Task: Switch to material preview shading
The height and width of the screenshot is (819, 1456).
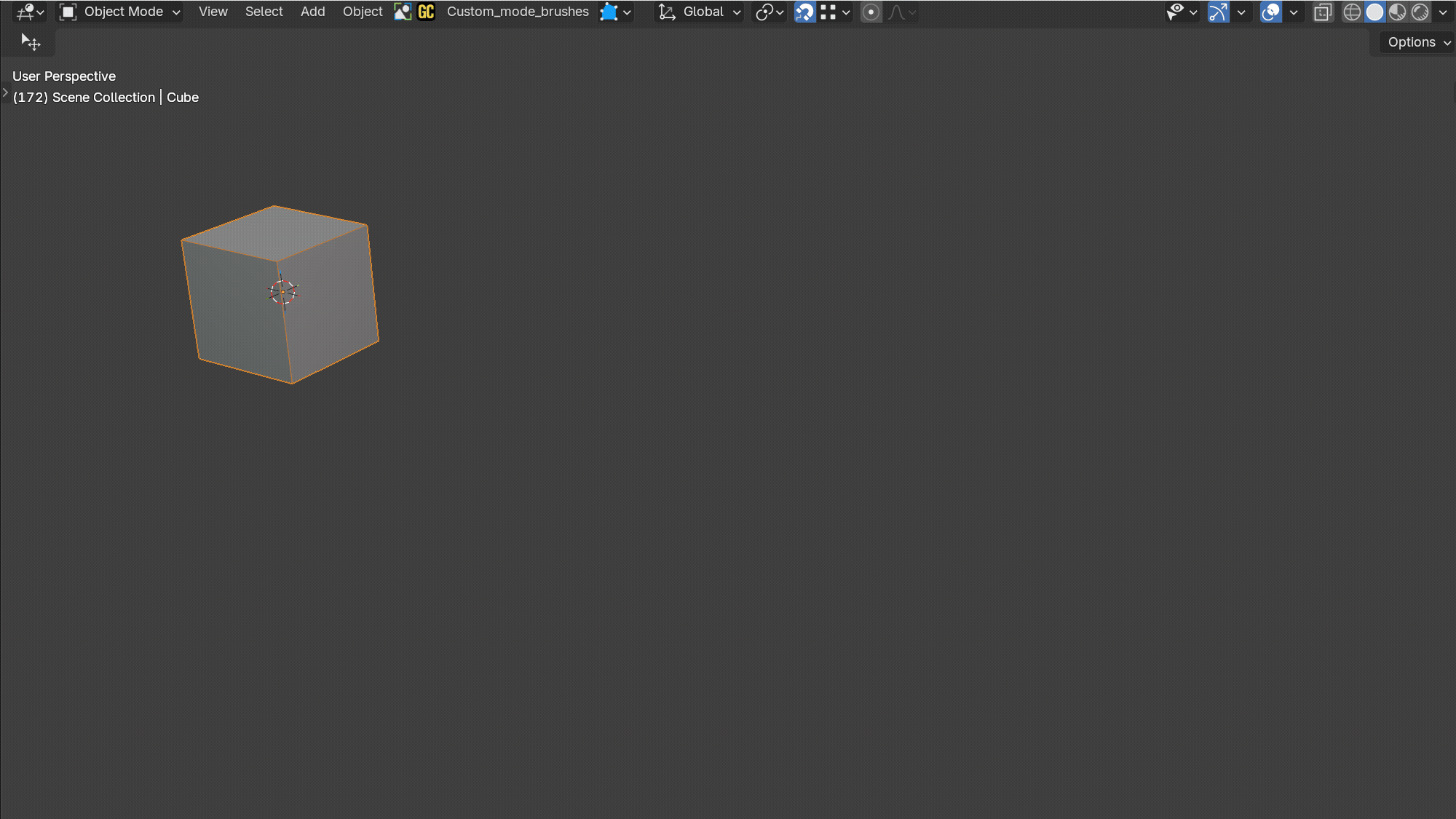Action: pos(1397,12)
